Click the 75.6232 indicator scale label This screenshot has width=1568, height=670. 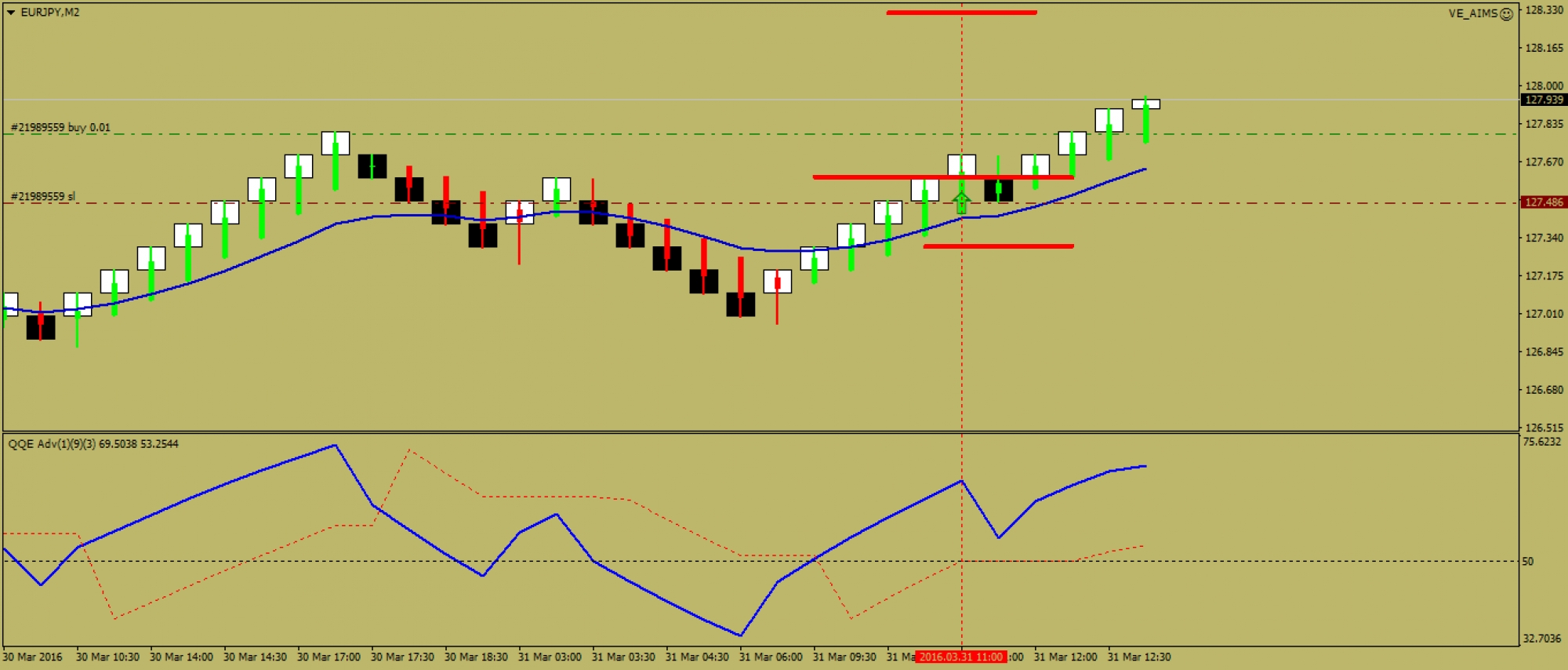pos(1541,442)
